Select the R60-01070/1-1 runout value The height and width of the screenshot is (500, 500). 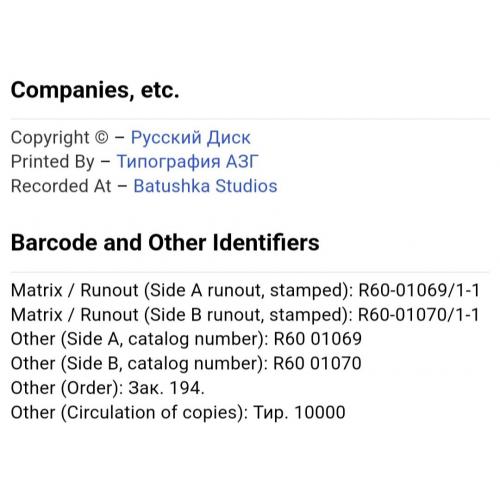pyautogui.click(x=419, y=315)
